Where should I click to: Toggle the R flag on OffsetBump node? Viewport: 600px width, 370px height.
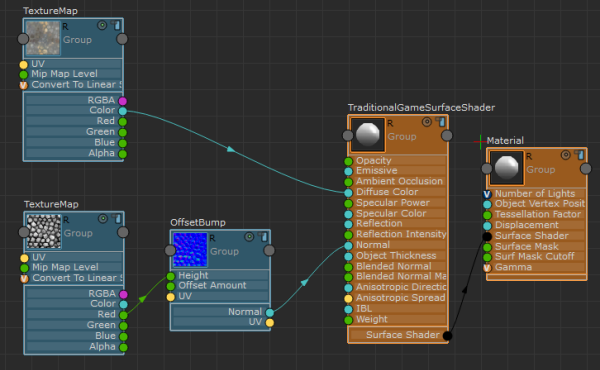click(x=212, y=238)
